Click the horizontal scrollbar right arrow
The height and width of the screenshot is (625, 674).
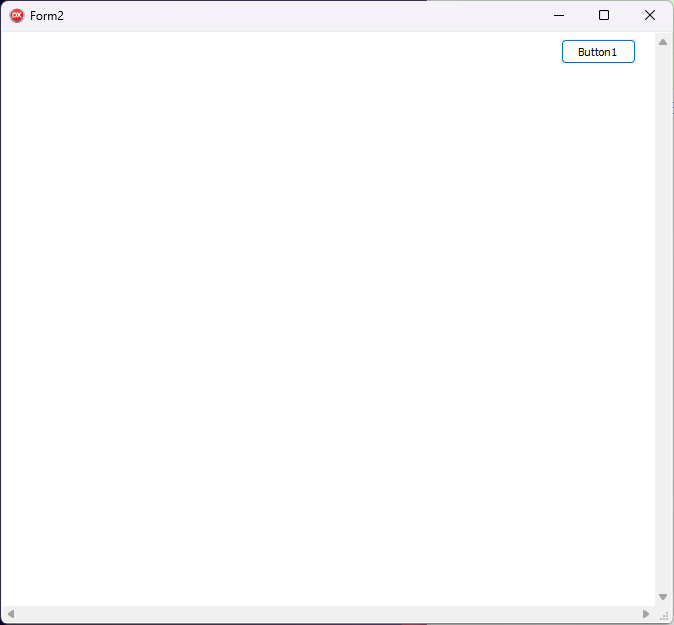point(646,613)
